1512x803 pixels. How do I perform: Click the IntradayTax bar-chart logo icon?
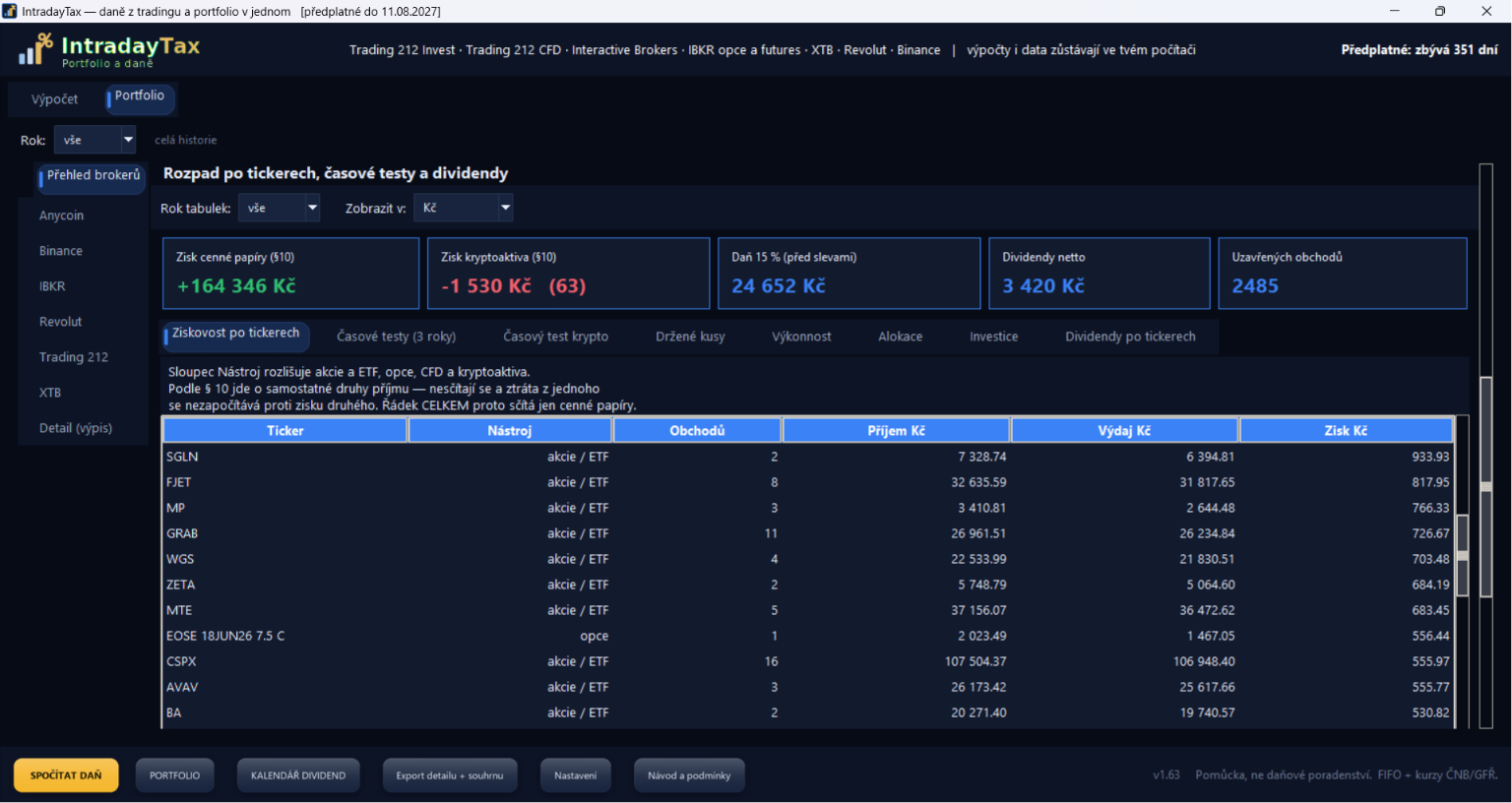point(35,49)
